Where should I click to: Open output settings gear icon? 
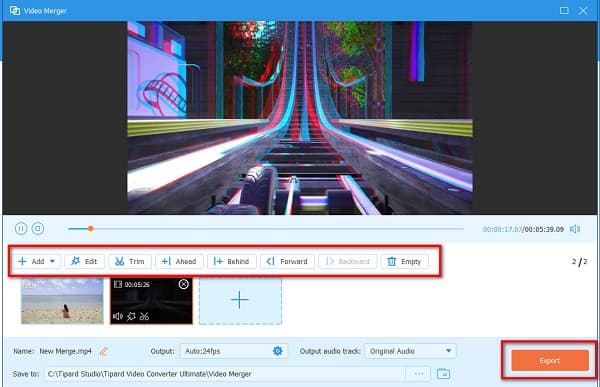tap(278, 351)
